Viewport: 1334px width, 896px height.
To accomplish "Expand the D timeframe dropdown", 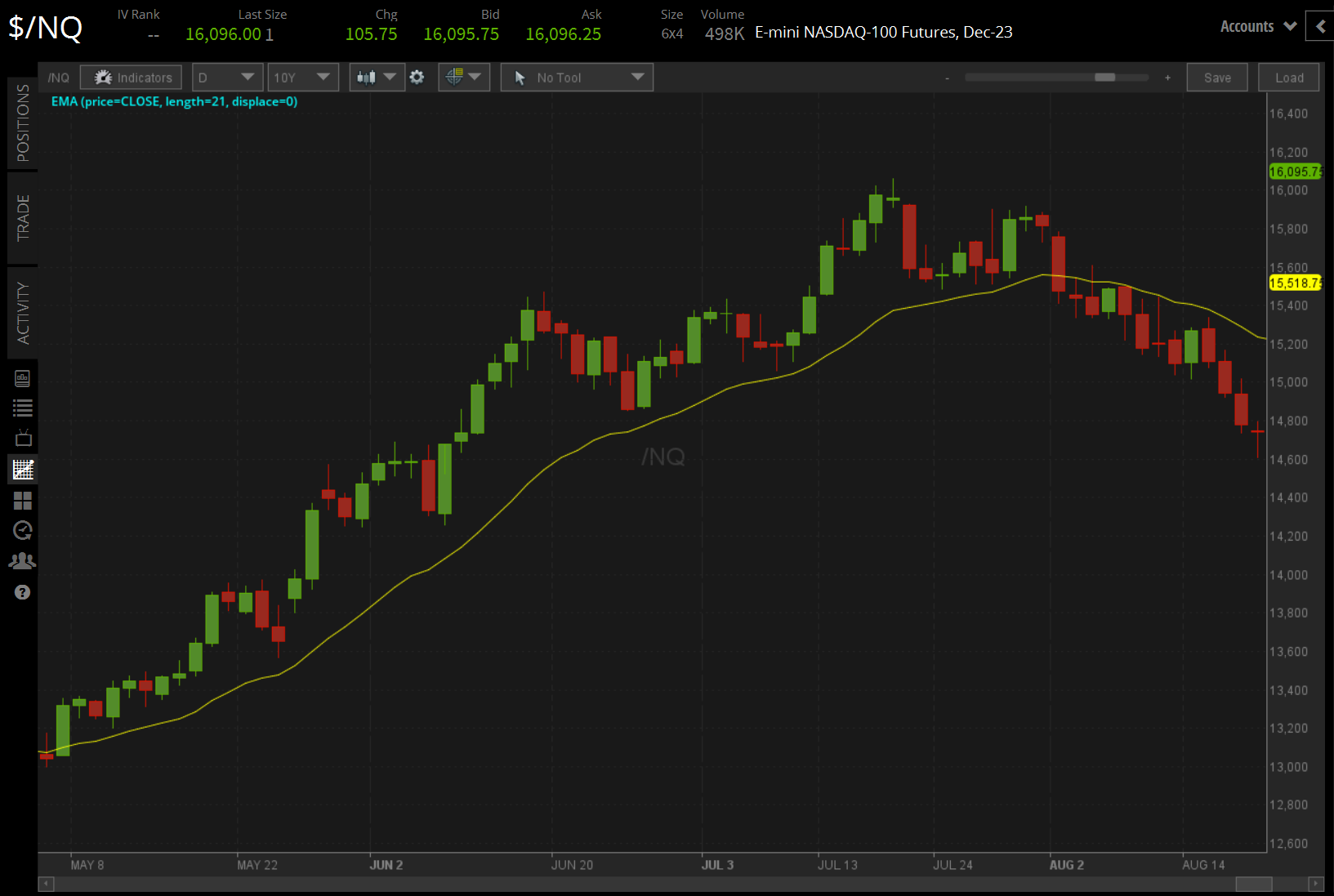I will click(227, 77).
